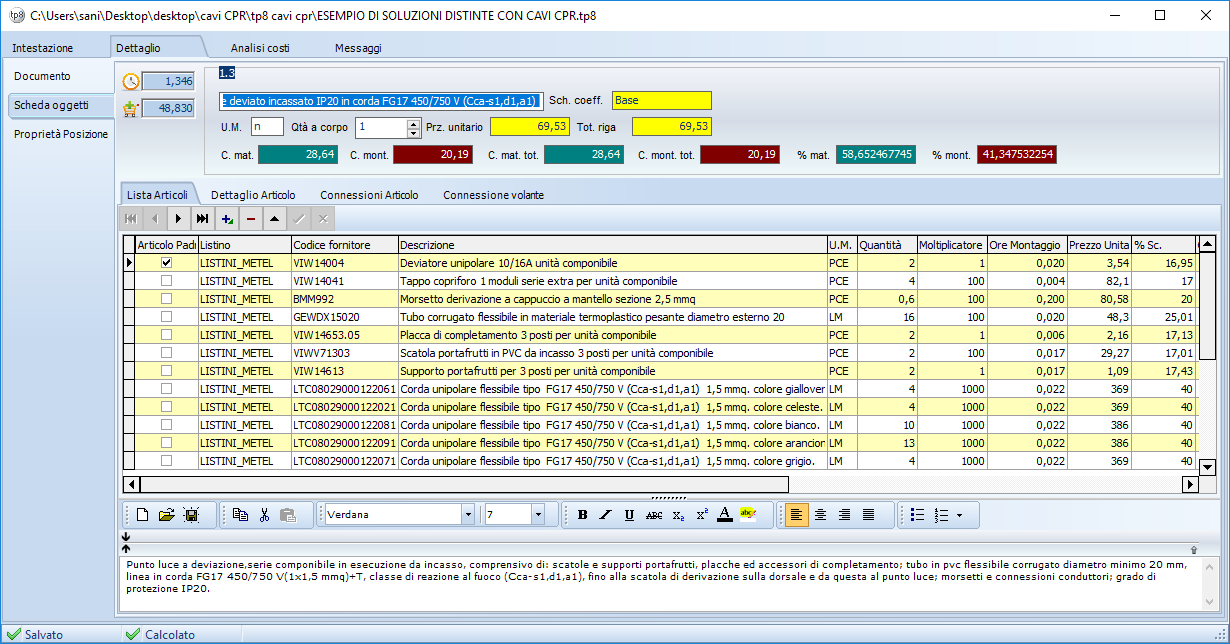The height and width of the screenshot is (644, 1230).
Task: Sort table by Codice fornitore header
Action: point(344,245)
